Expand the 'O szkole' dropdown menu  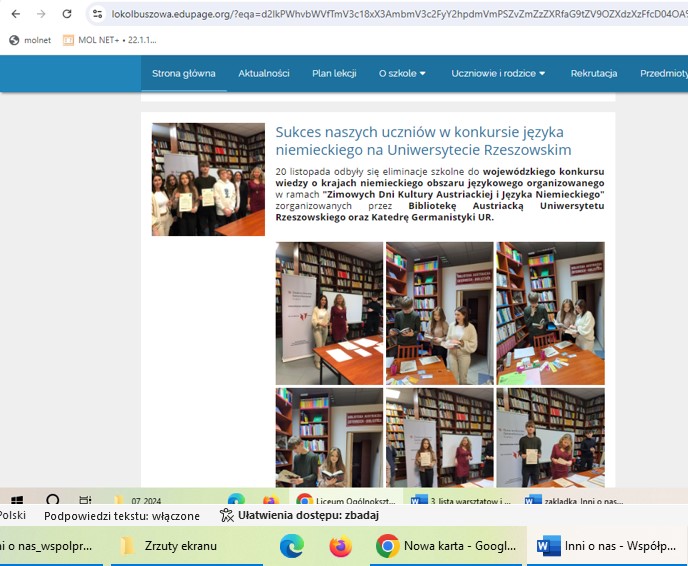click(402, 73)
